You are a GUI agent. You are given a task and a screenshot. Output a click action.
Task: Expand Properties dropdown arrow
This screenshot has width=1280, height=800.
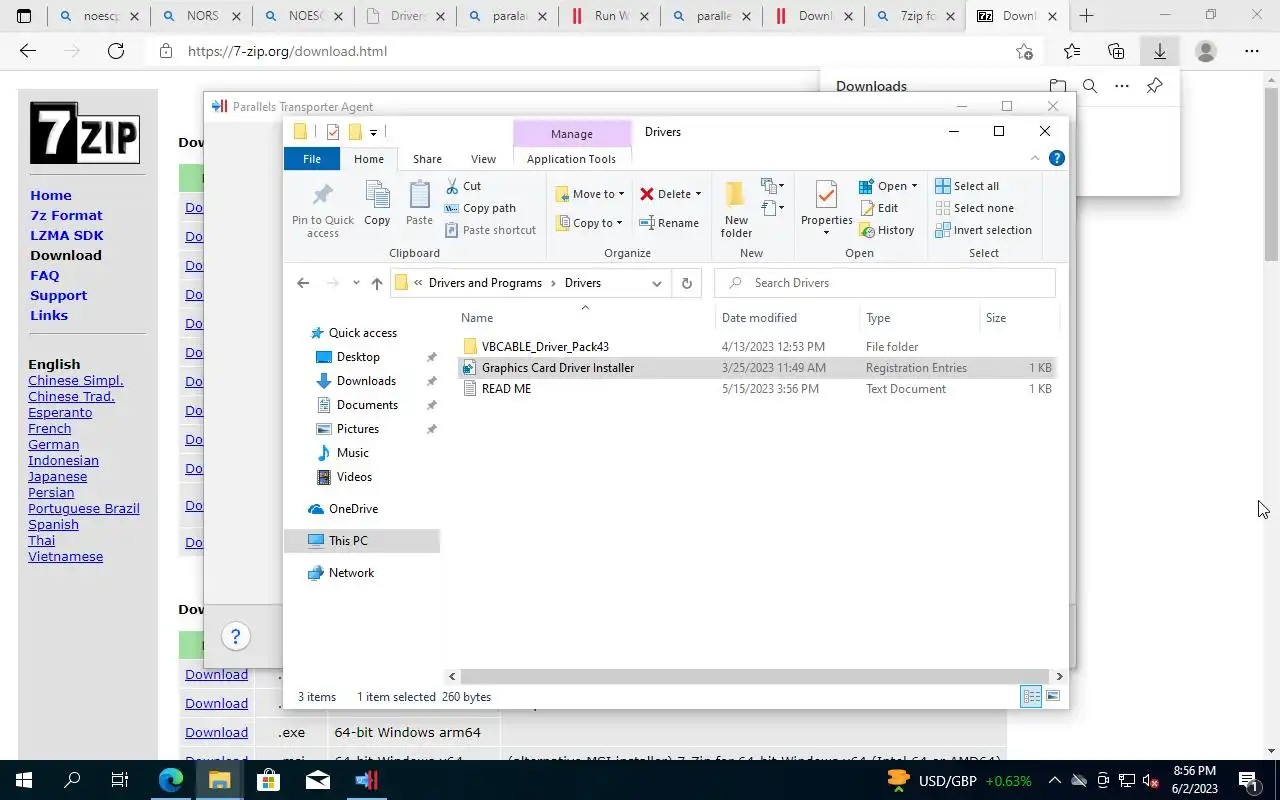pos(826,233)
